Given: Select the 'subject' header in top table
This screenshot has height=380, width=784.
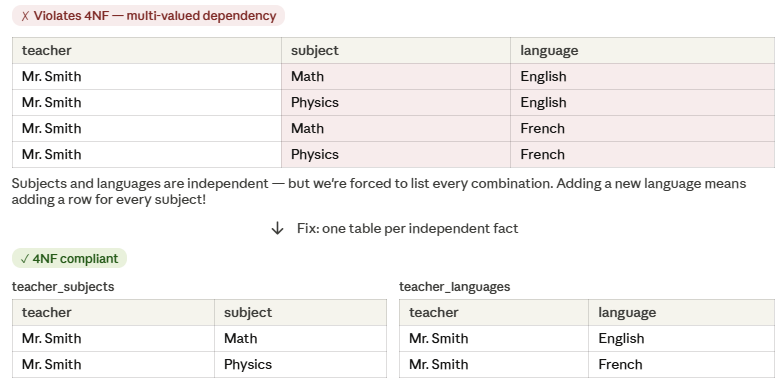Looking at the screenshot, I should 396,50.
